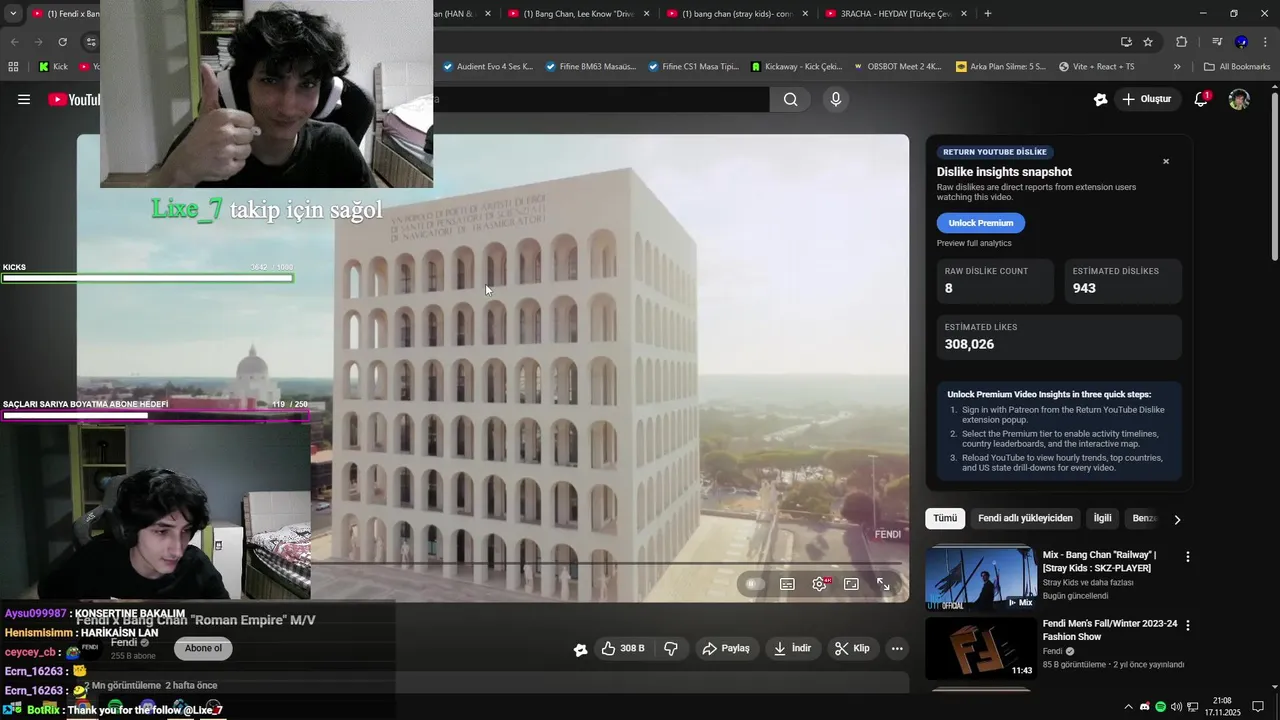Click the Fendi Men's Fall/Winter 2023-24 title
Viewport: 1280px width, 720px height.
pyautogui.click(x=1110, y=630)
